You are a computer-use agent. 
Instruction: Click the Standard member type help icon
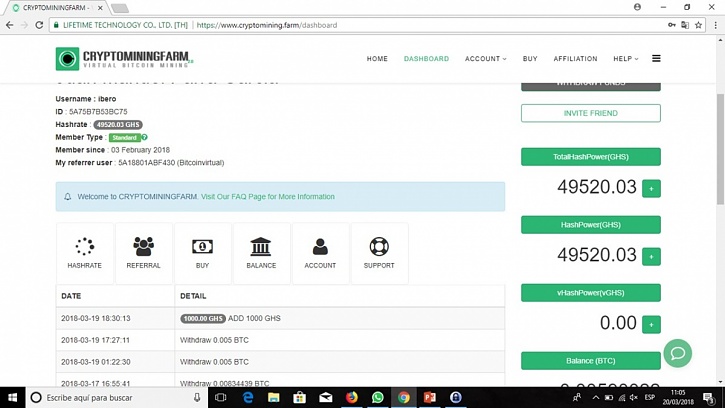point(145,138)
